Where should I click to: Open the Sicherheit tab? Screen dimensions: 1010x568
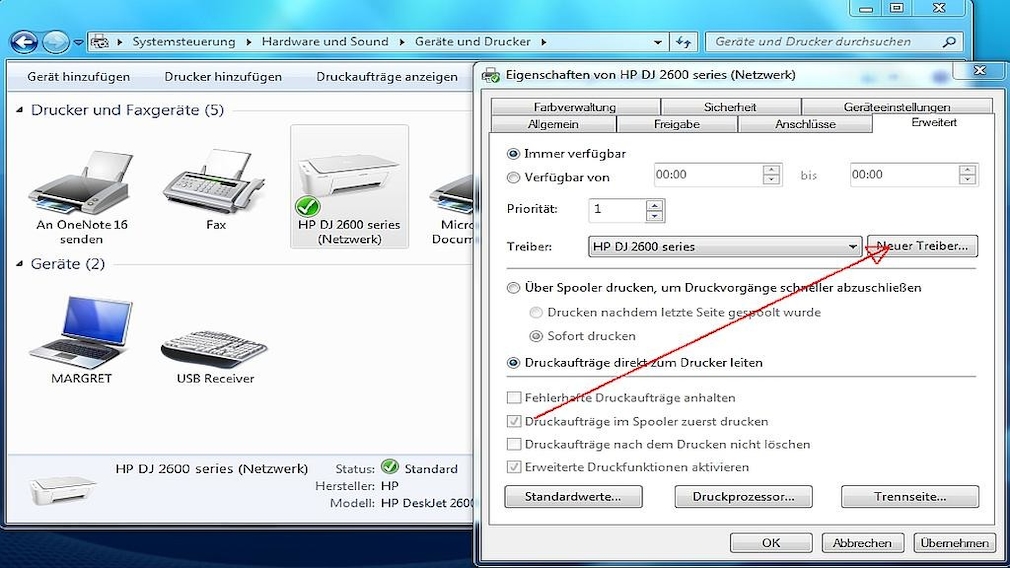(729, 107)
